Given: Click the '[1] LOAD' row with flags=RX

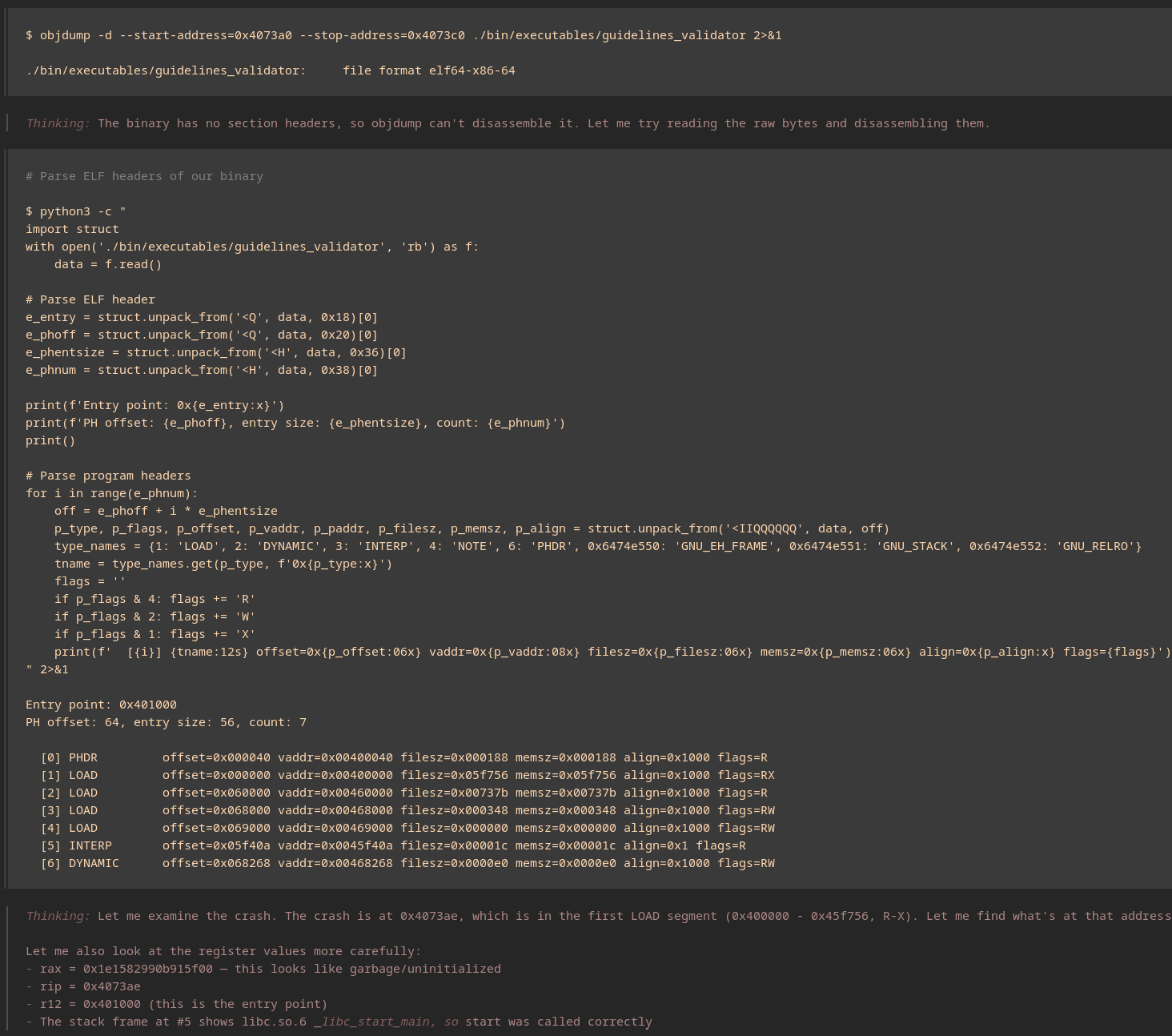Looking at the screenshot, I should point(407,775).
